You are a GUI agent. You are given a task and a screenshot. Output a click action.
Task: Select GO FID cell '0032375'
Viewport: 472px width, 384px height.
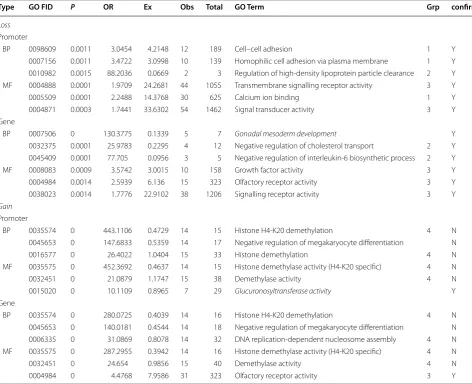coord(42,146)
